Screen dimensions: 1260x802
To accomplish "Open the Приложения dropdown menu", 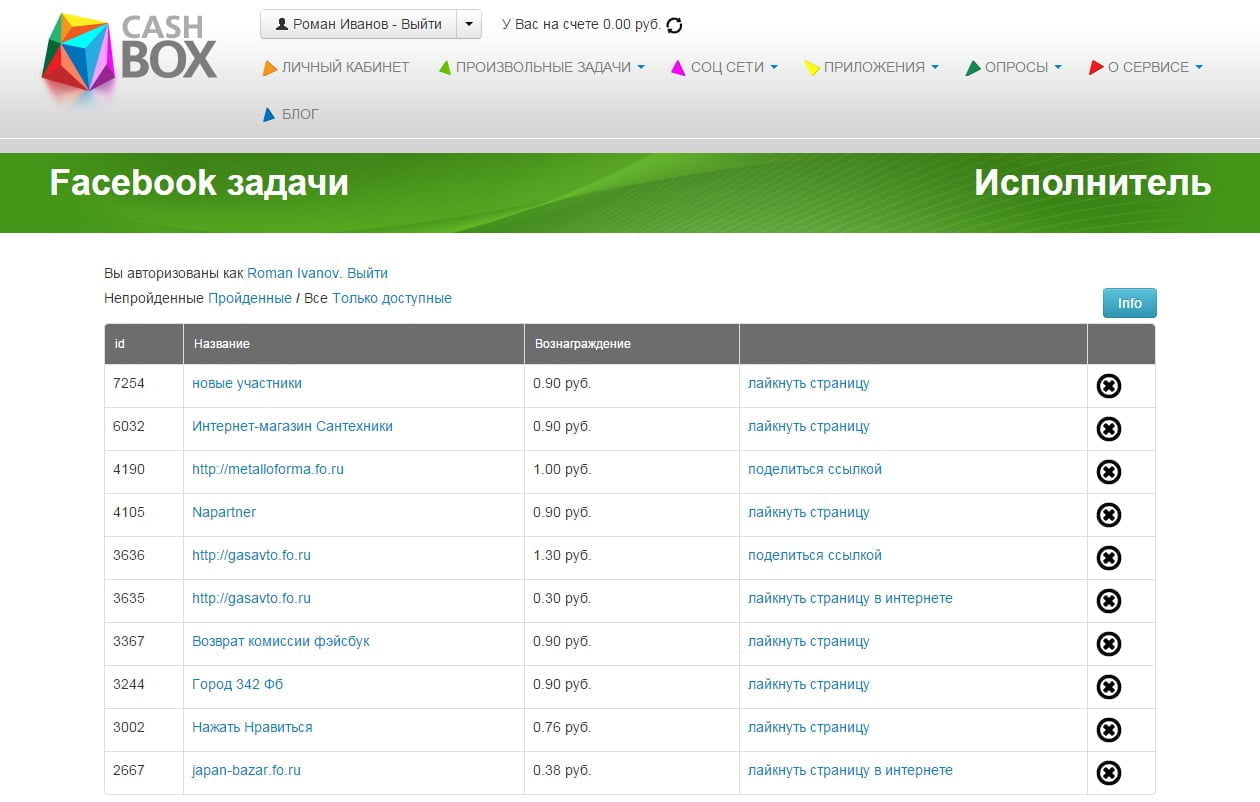I will [x=872, y=67].
